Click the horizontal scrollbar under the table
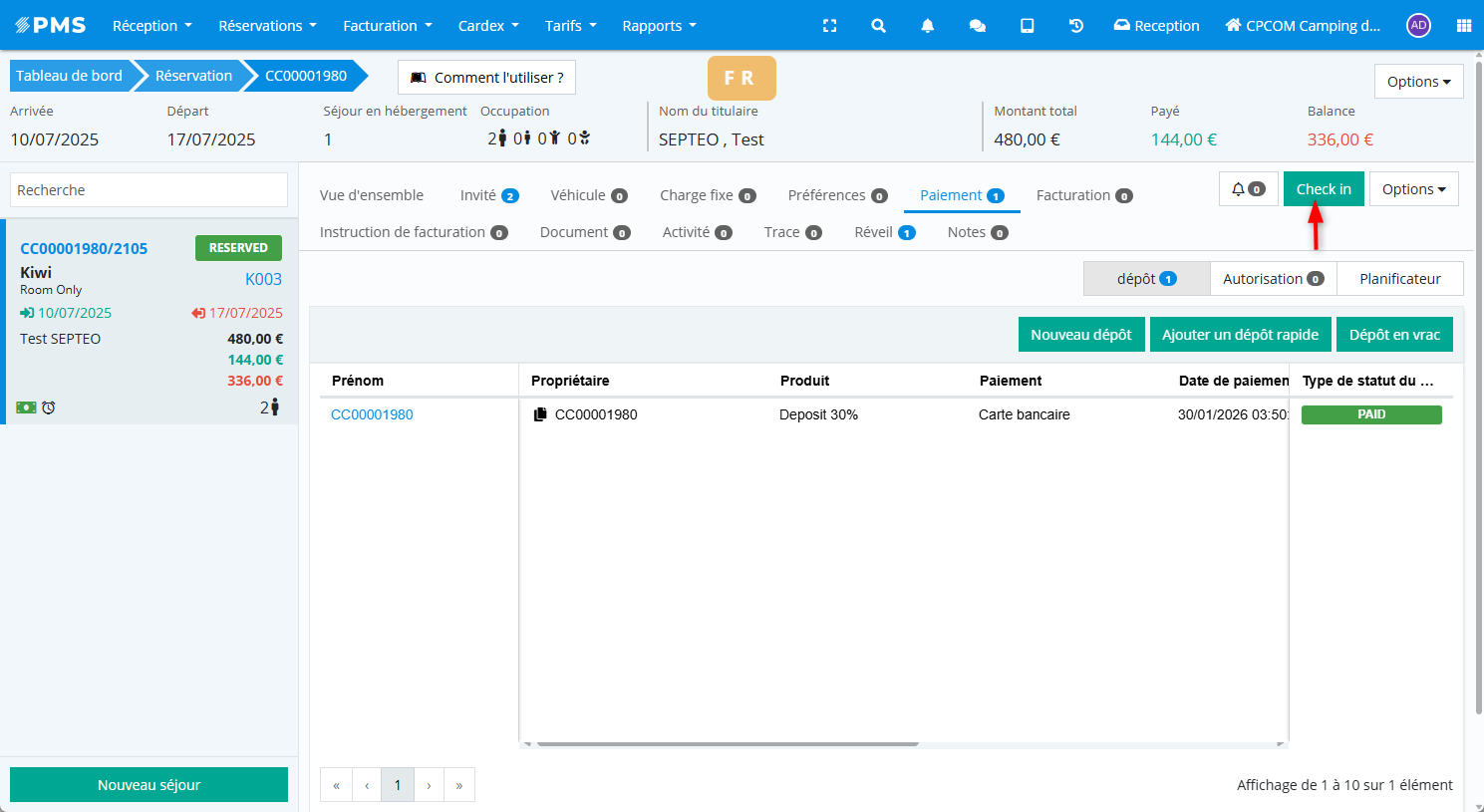Image resolution: width=1484 pixels, height=812 pixels. (727, 743)
